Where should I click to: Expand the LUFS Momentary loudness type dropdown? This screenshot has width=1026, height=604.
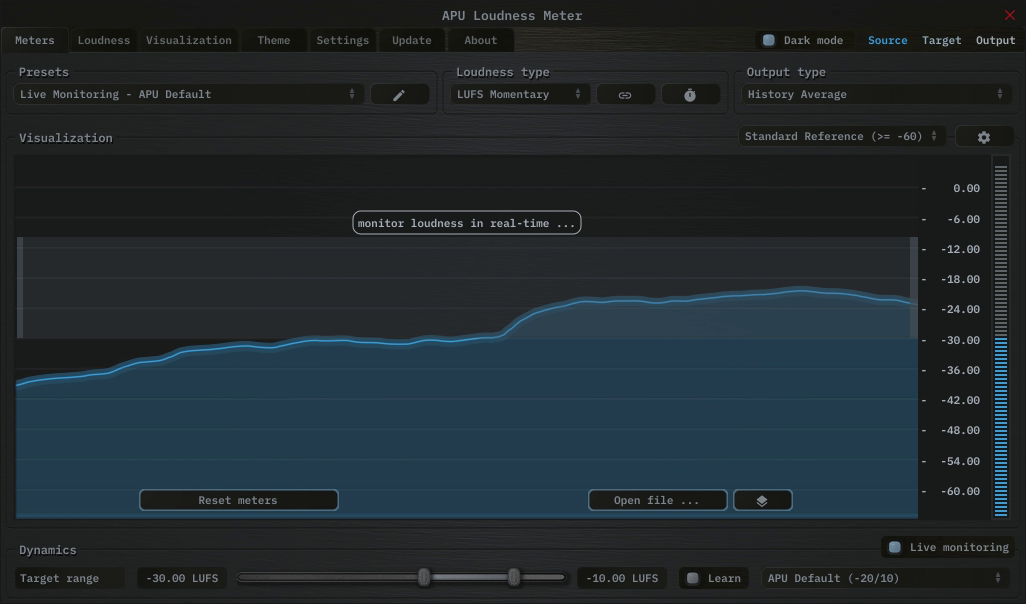pos(518,95)
